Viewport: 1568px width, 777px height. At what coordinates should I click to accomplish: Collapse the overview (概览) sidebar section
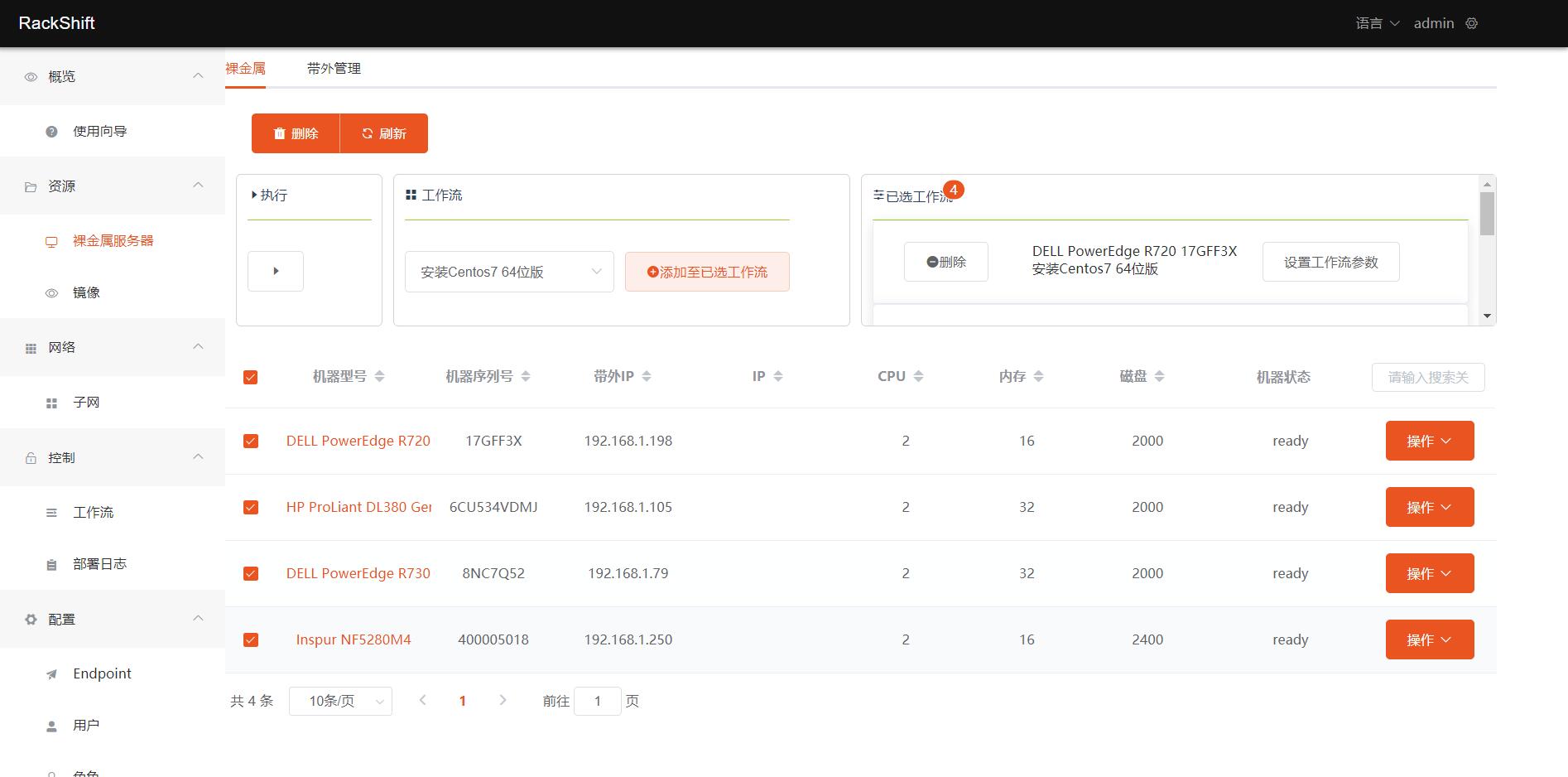point(198,76)
